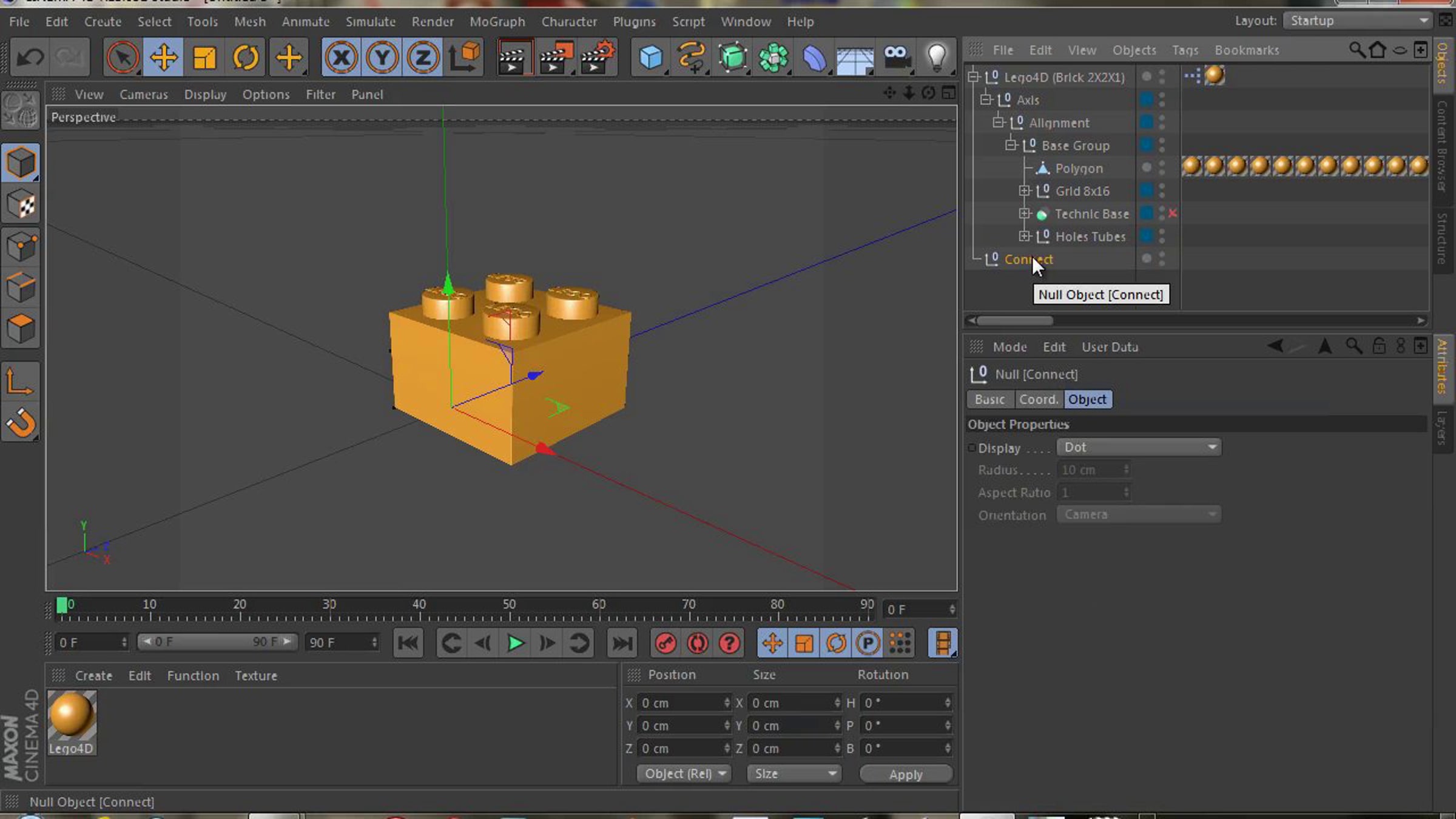Open the Material Manager Create menu
The width and height of the screenshot is (1456, 819).
[93, 676]
